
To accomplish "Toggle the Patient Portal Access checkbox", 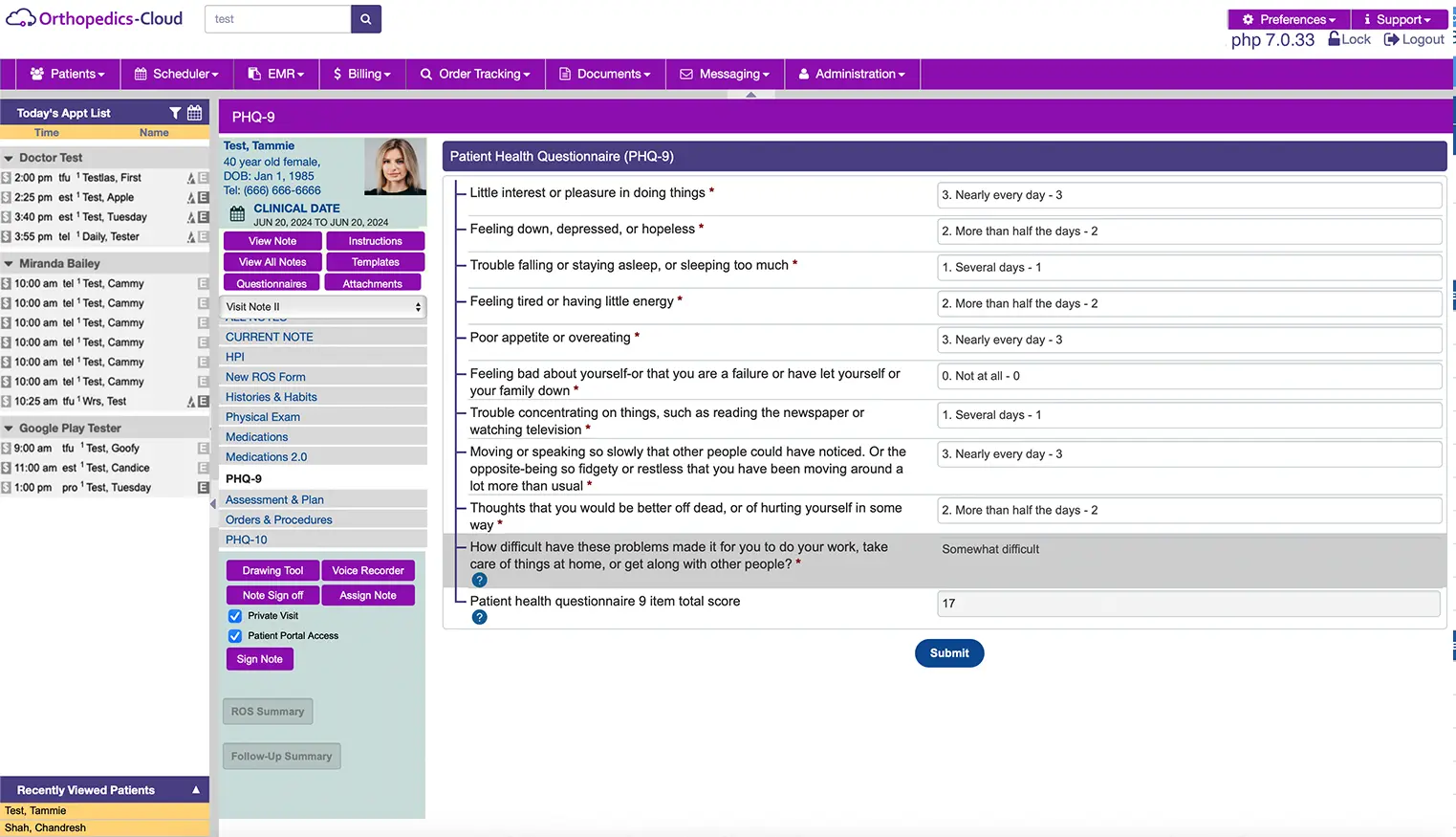I will [x=235, y=636].
